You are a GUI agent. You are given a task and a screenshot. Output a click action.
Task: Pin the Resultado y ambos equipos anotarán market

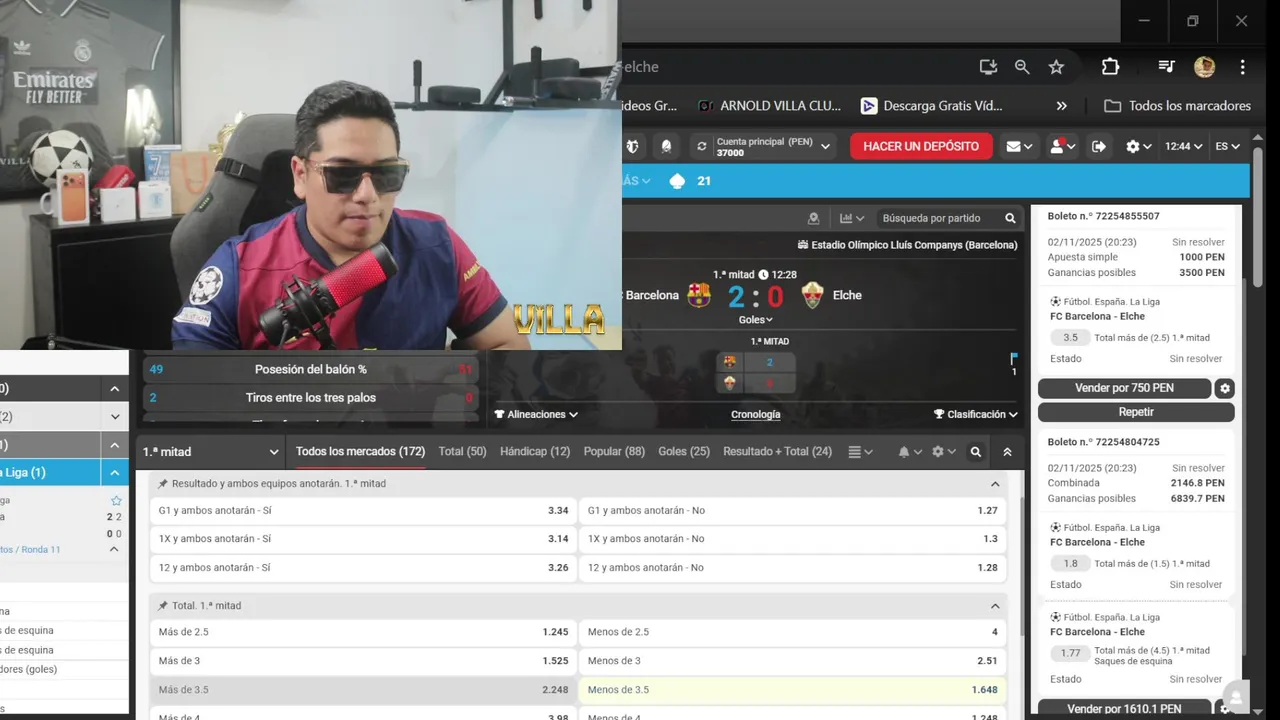pos(163,484)
